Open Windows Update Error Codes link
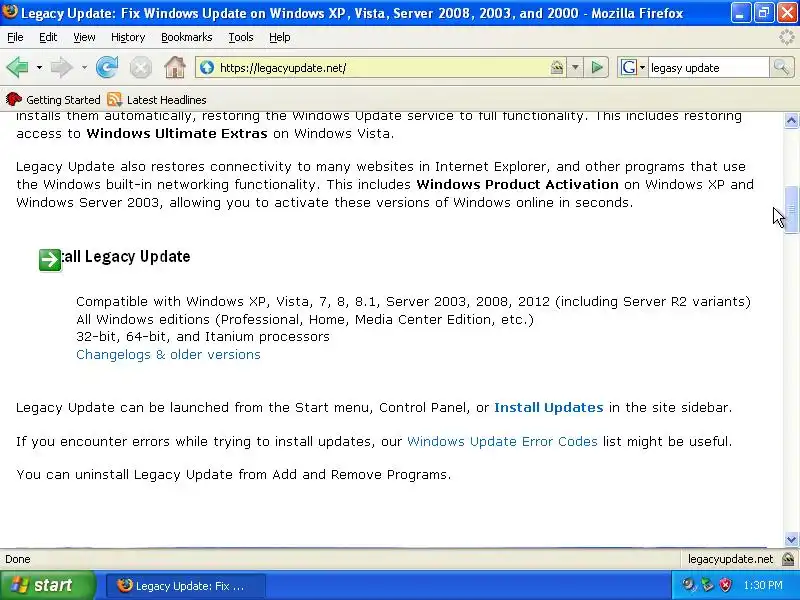This screenshot has height=600, width=800. coord(502,441)
